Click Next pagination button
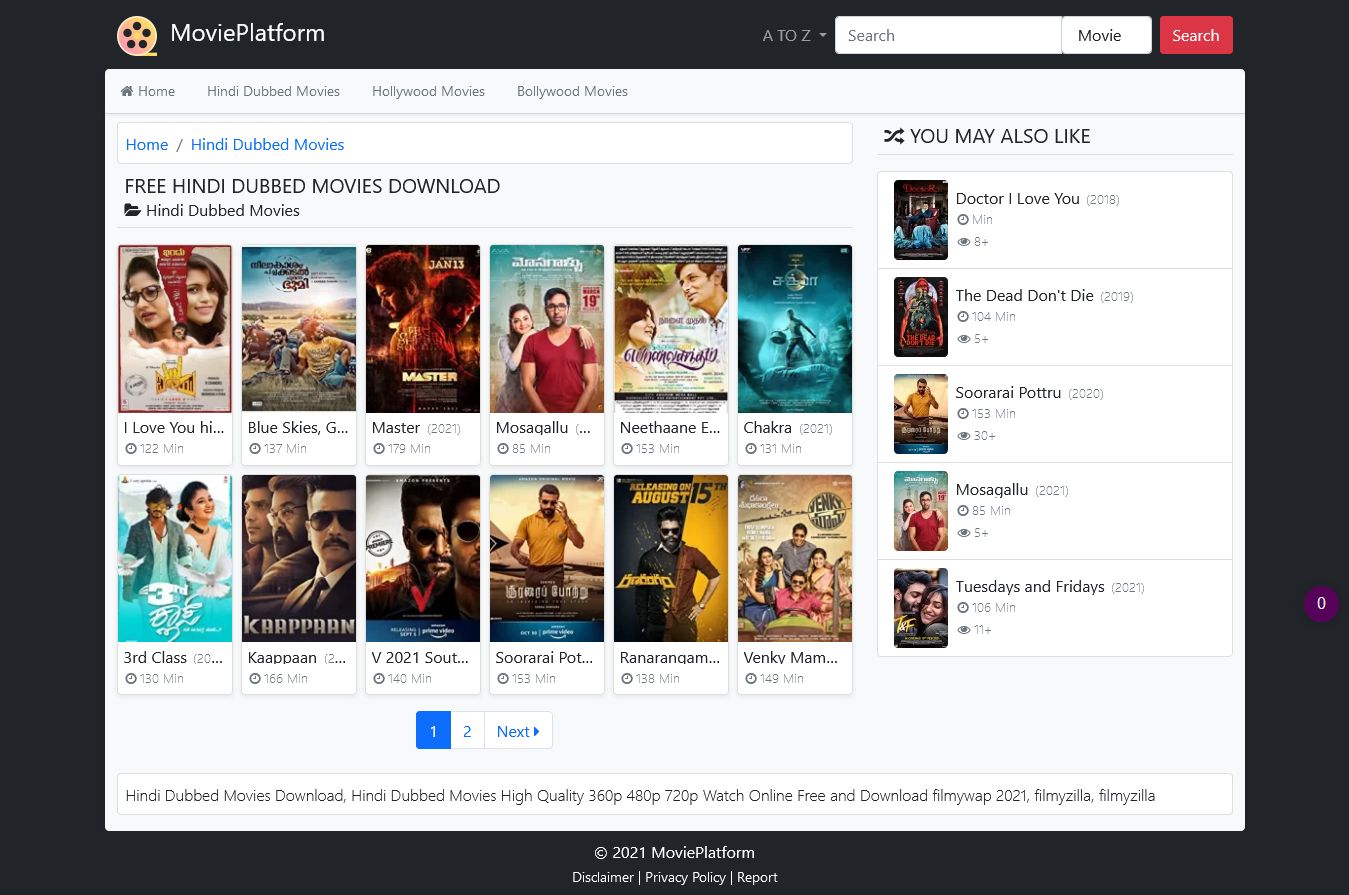This screenshot has width=1349, height=895. tap(518, 731)
